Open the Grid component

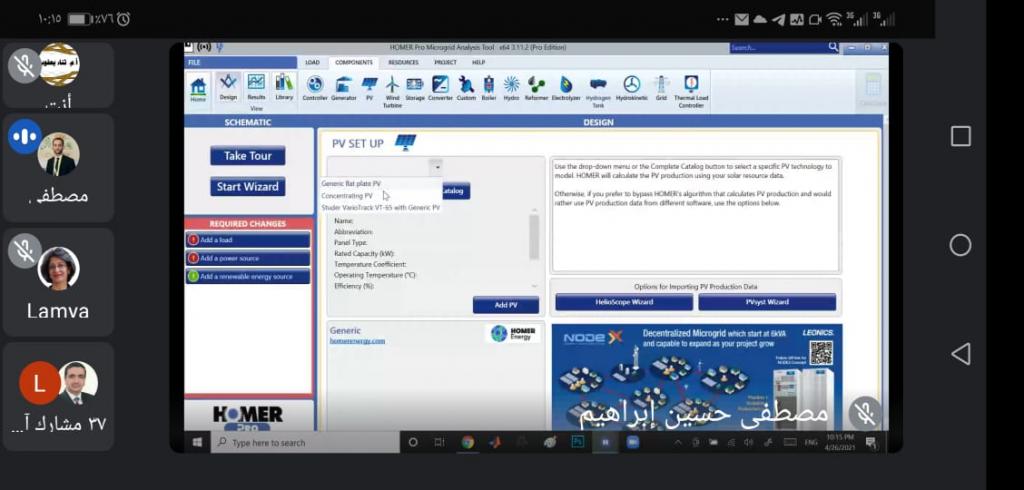tap(661, 87)
